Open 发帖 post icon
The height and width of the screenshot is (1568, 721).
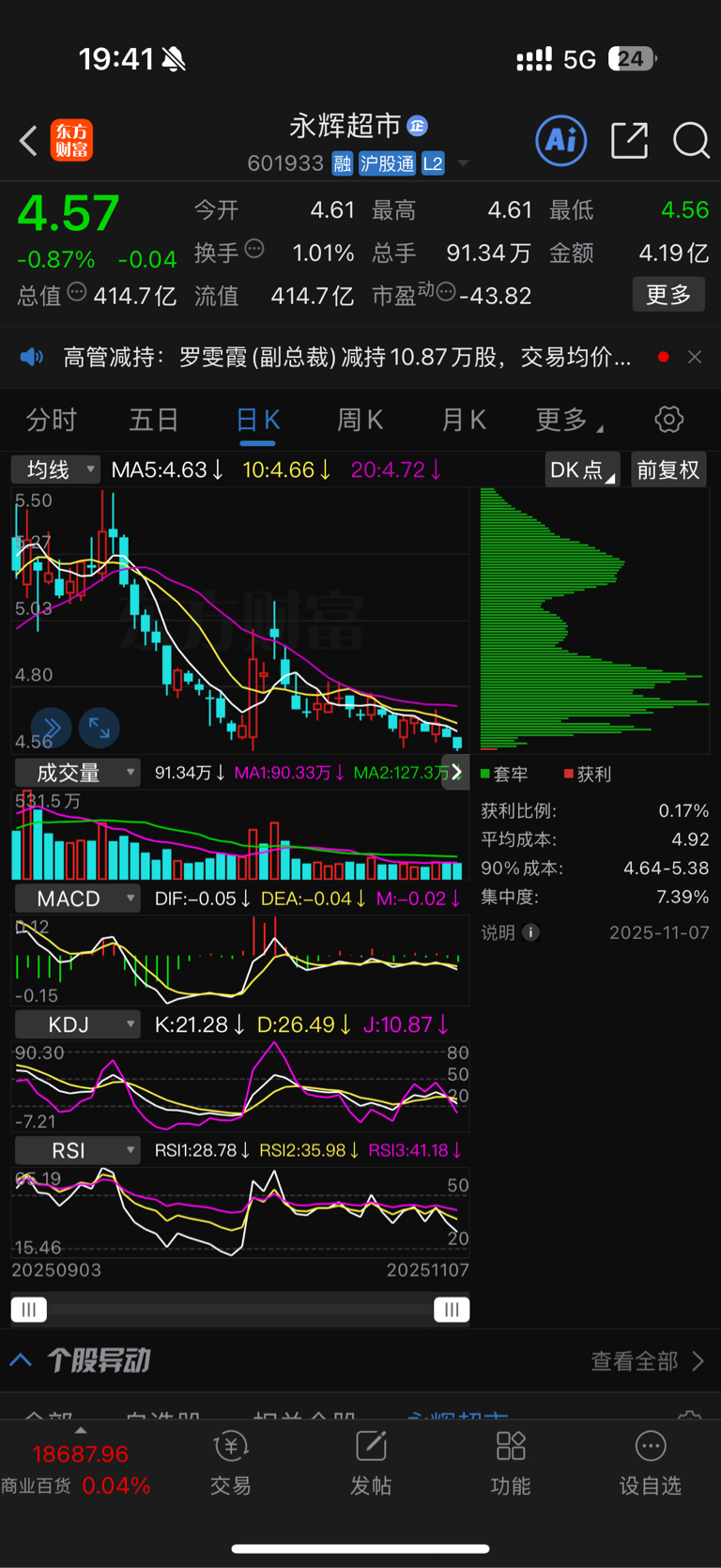[x=371, y=1463]
